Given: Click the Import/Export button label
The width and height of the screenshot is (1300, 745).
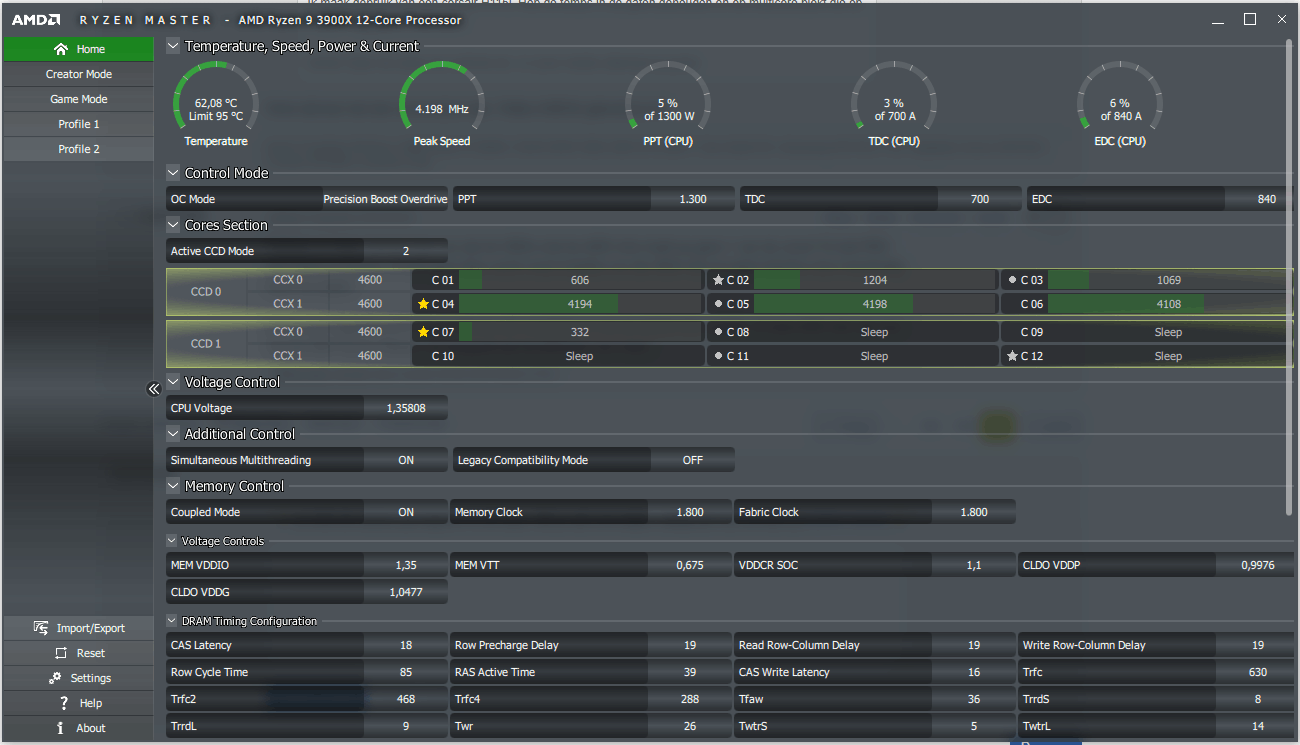Looking at the screenshot, I should point(91,628).
